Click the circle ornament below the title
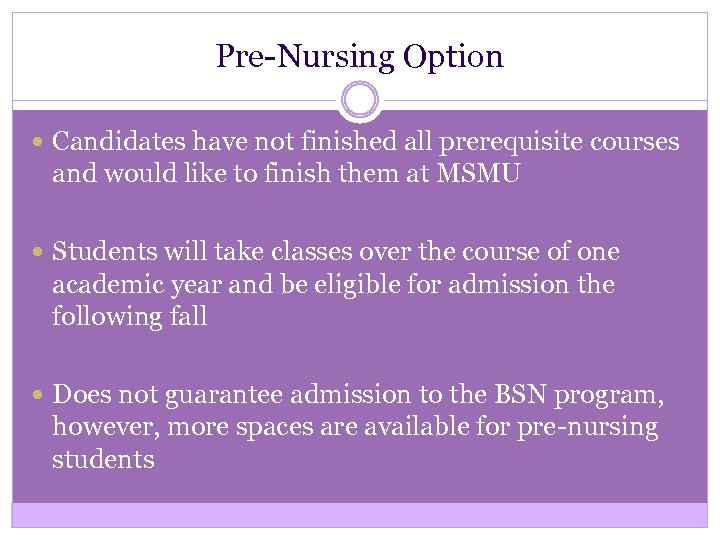The image size is (720, 540). click(360, 101)
